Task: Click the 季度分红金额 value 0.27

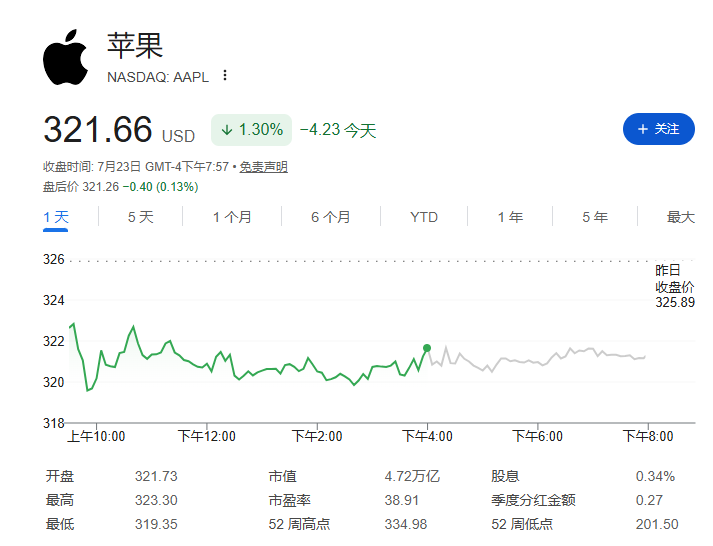Action: click(649, 500)
